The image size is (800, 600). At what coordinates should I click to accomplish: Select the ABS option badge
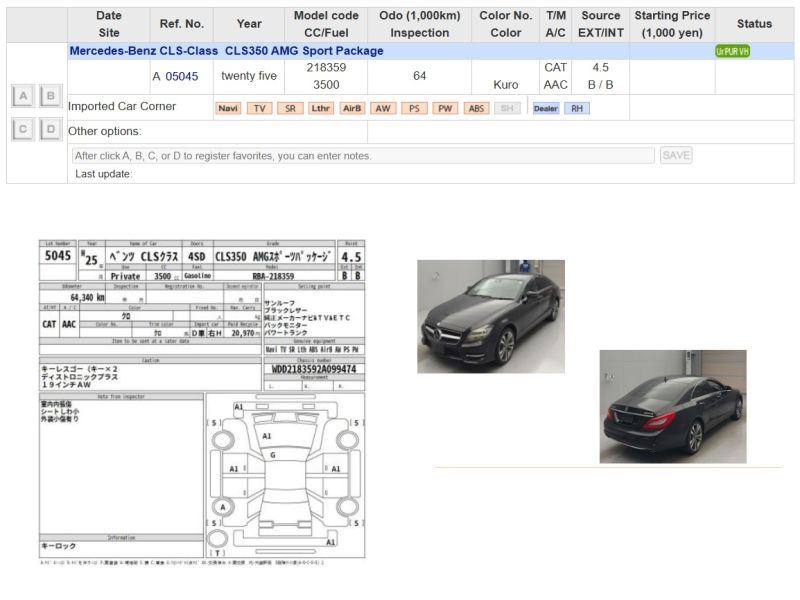(477, 108)
